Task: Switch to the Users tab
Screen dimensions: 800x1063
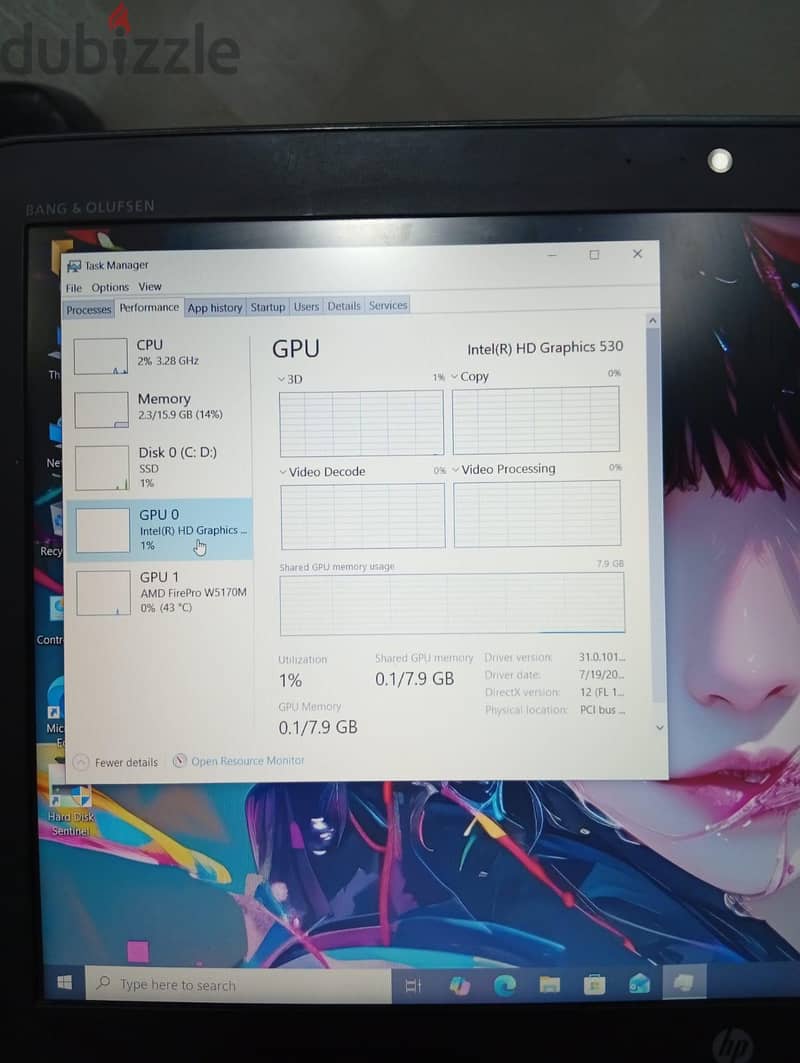Action: [x=306, y=306]
